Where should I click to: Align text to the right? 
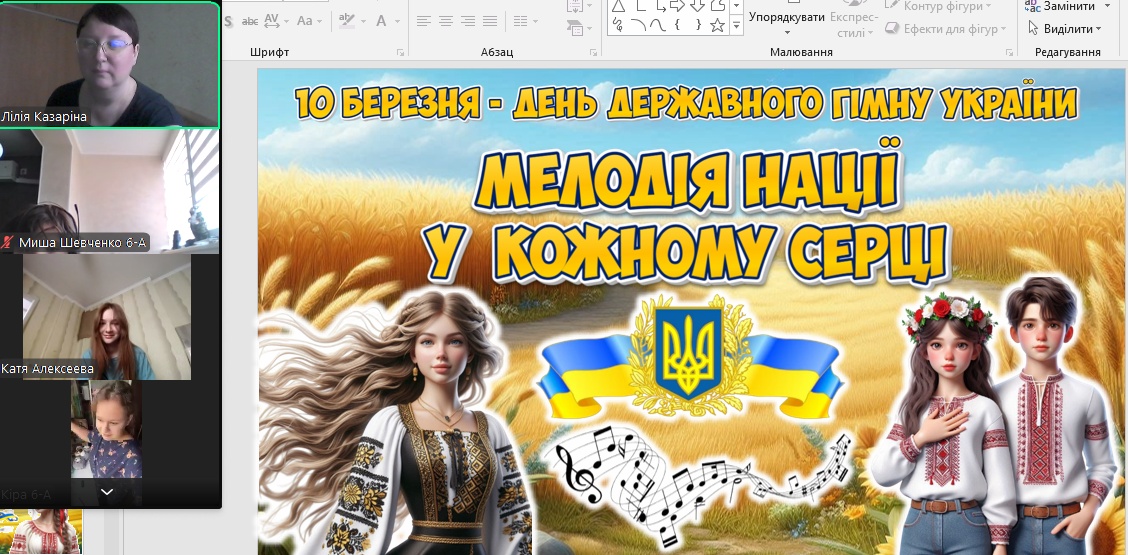(x=468, y=21)
